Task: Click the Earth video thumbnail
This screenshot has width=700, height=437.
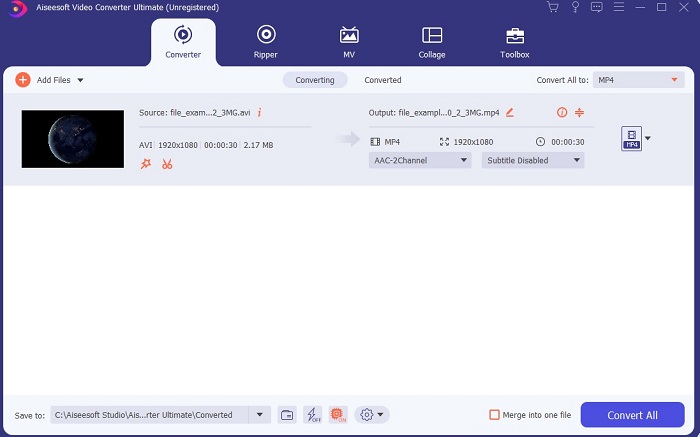Action: pos(73,139)
